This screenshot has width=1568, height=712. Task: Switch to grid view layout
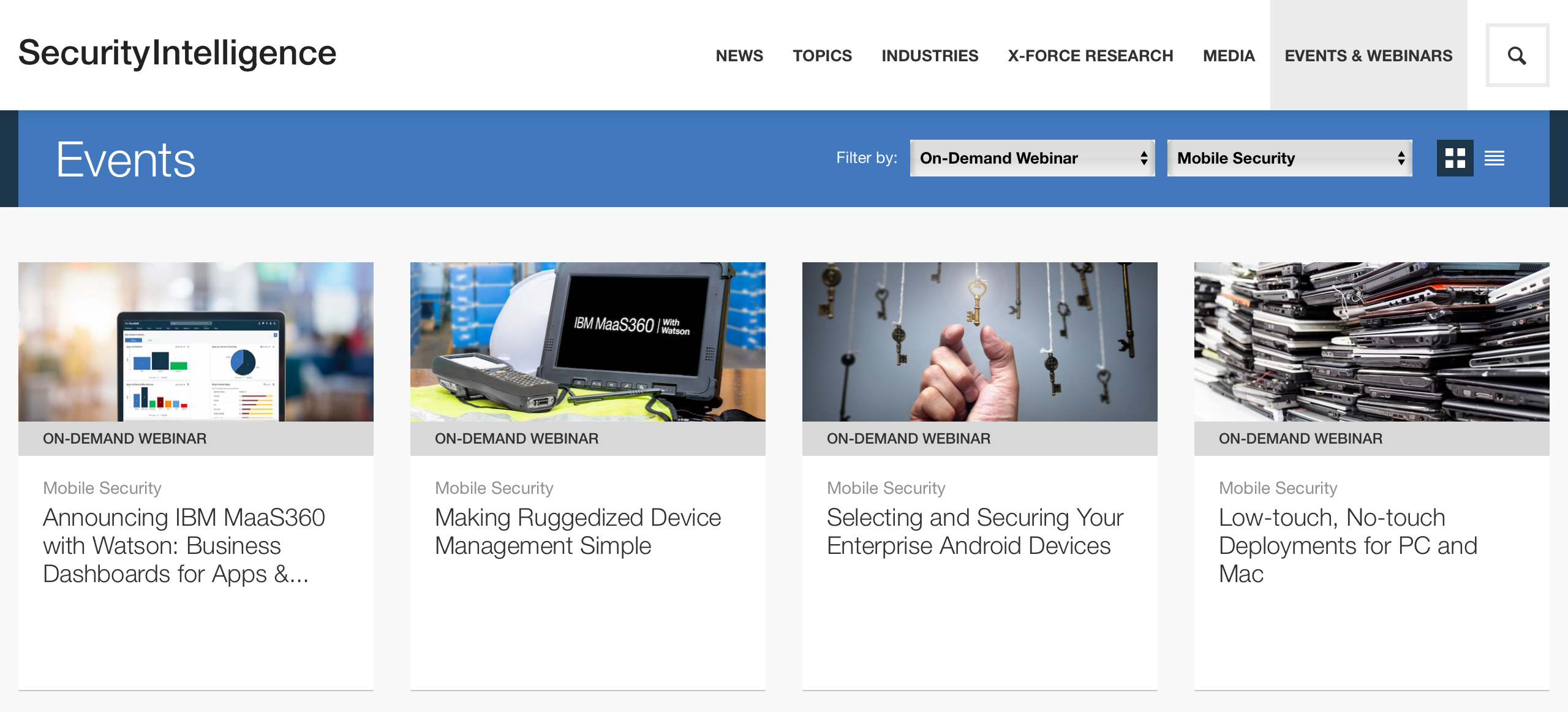coord(1455,158)
